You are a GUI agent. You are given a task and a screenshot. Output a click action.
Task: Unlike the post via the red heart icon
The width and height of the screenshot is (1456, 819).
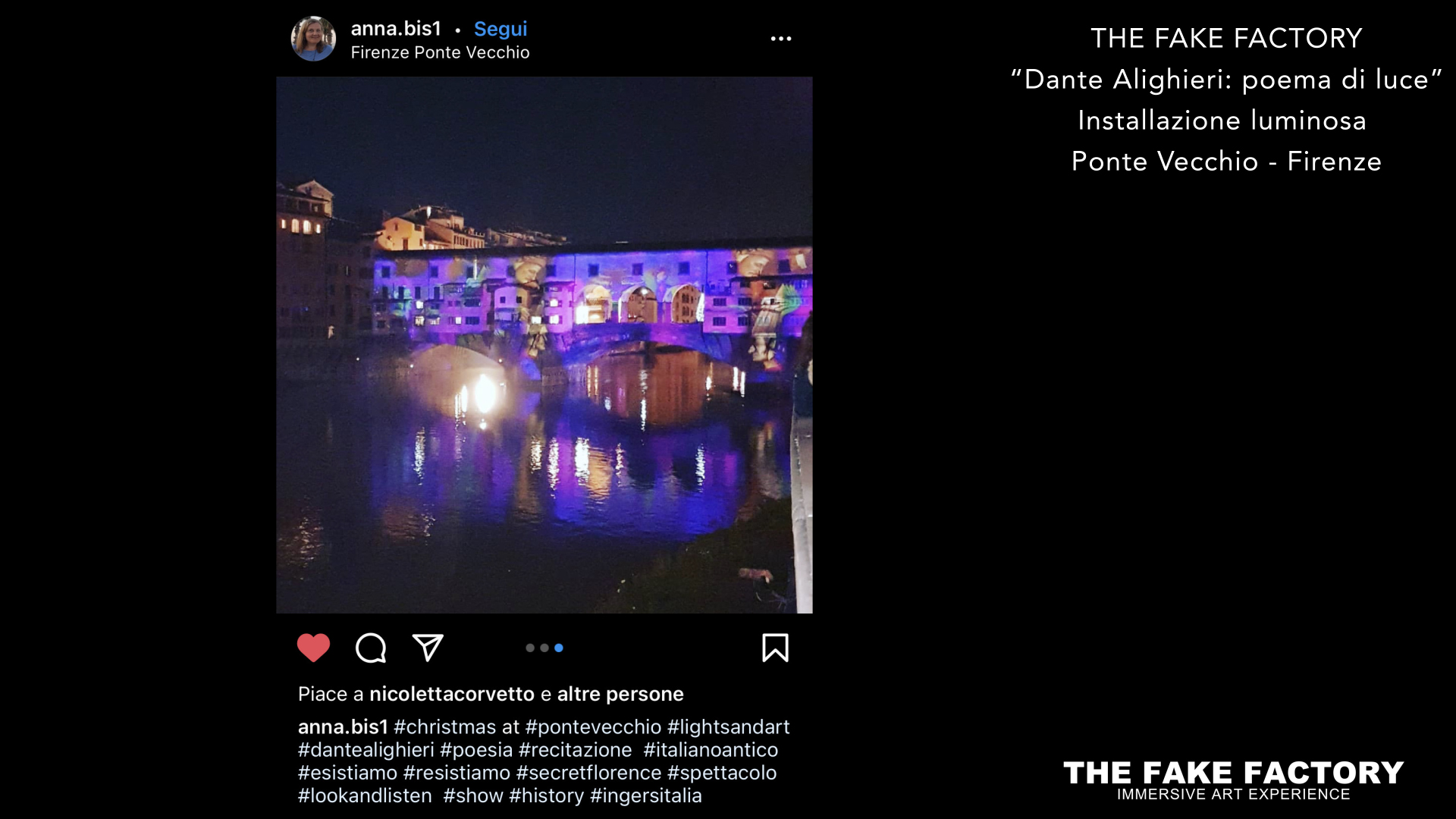coord(313,648)
